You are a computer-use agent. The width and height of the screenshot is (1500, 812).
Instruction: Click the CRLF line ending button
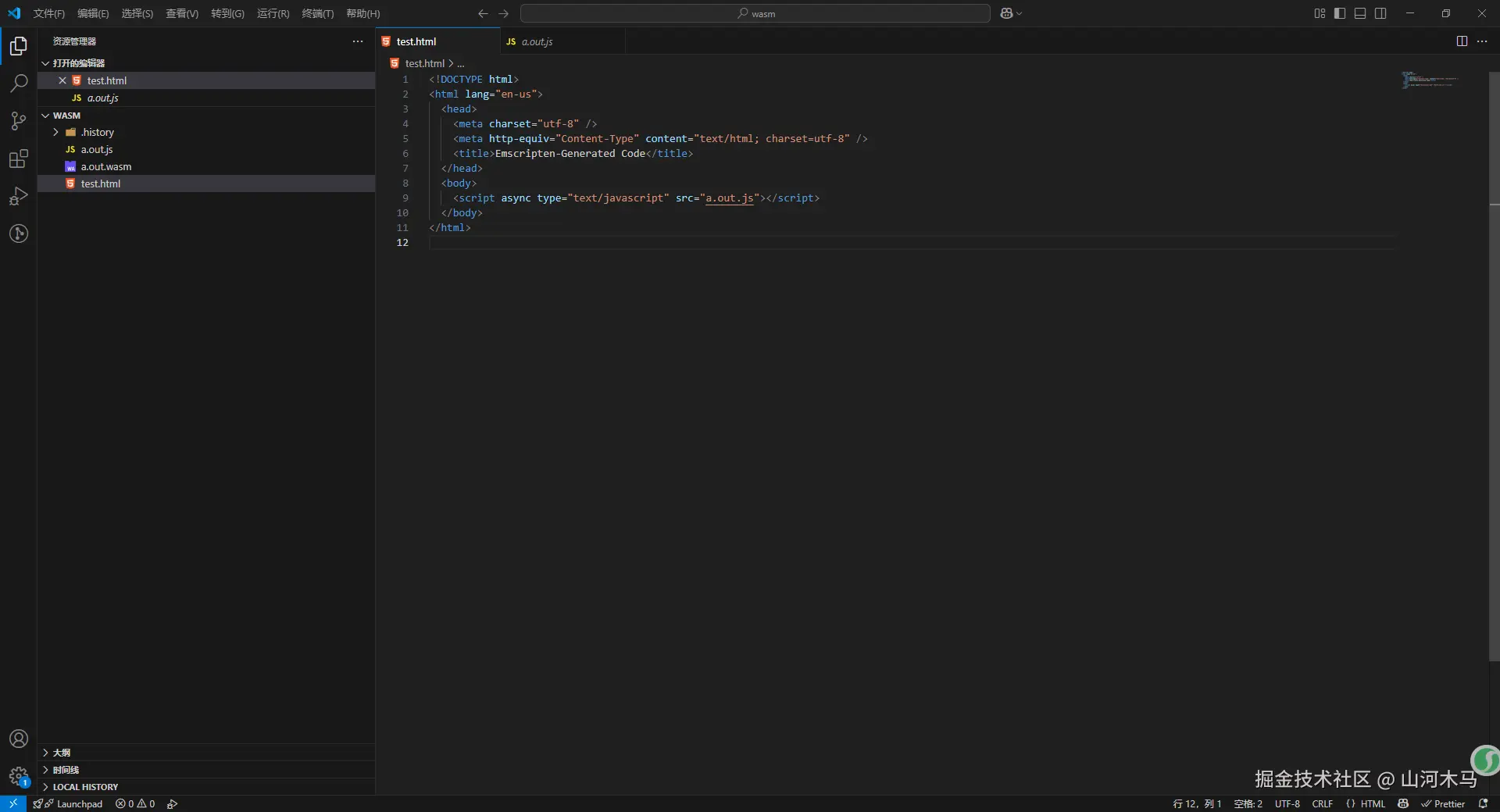[1322, 803]
